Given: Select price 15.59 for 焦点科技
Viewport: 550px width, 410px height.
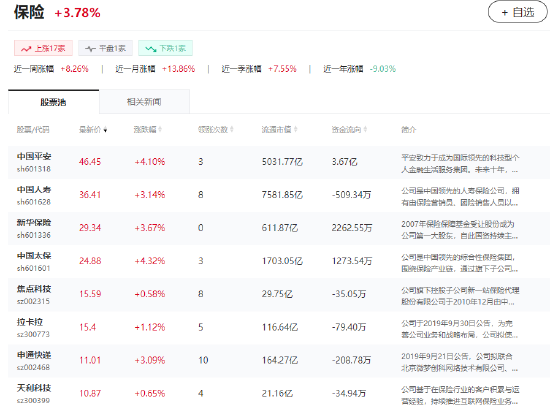Looking at the screenshot, I should pos(90,294).
